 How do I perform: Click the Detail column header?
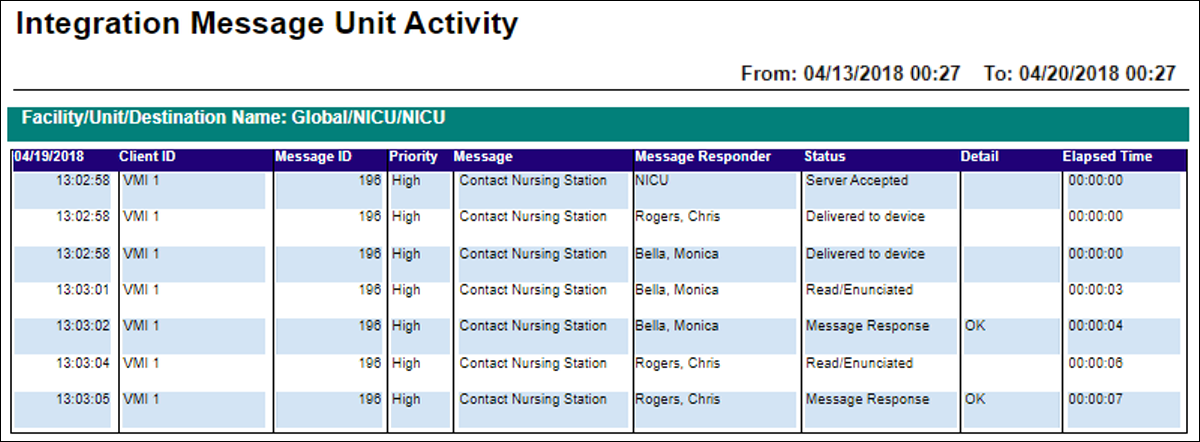[979, 157]
